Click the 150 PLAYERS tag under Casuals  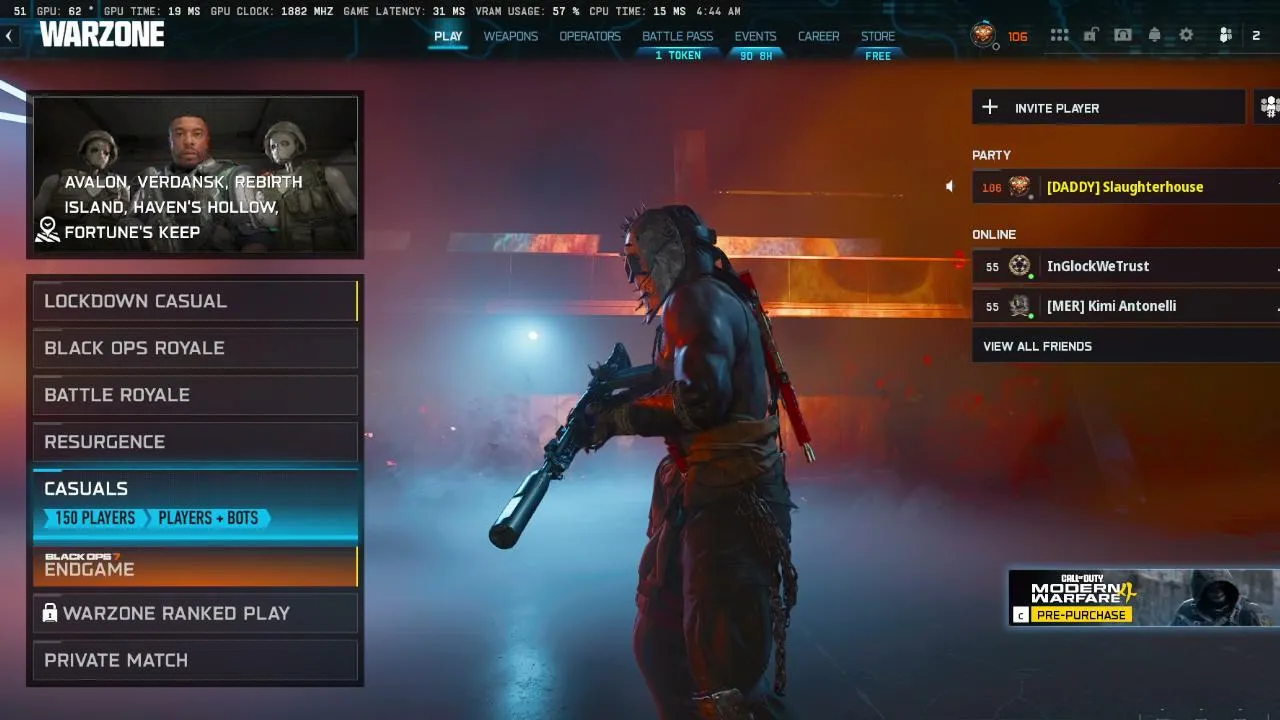[94, 518]
